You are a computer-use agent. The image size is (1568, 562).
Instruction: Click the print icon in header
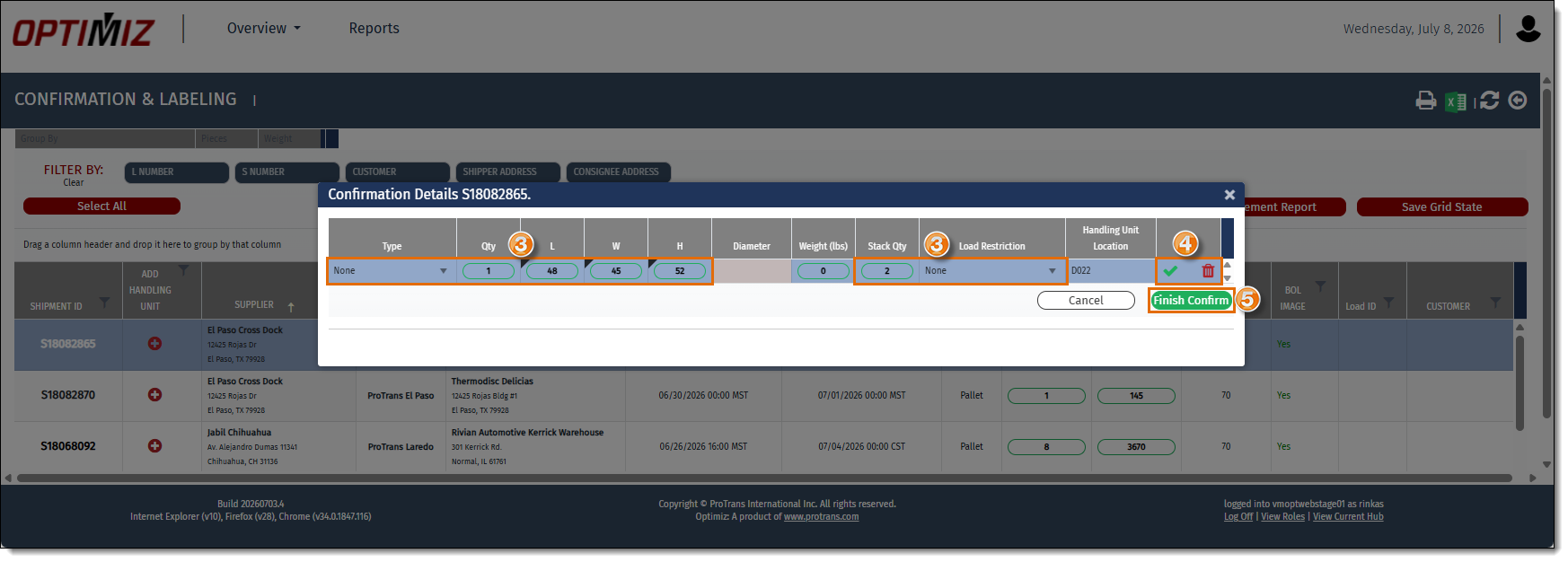[x=1425, y=101]
